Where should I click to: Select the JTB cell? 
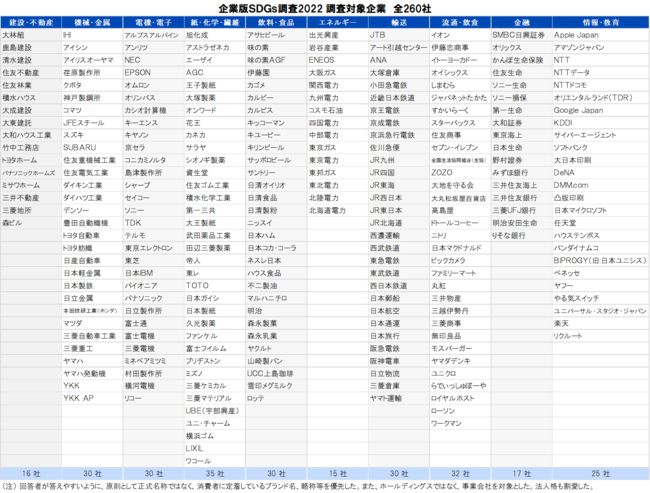[x=399, y=35]
